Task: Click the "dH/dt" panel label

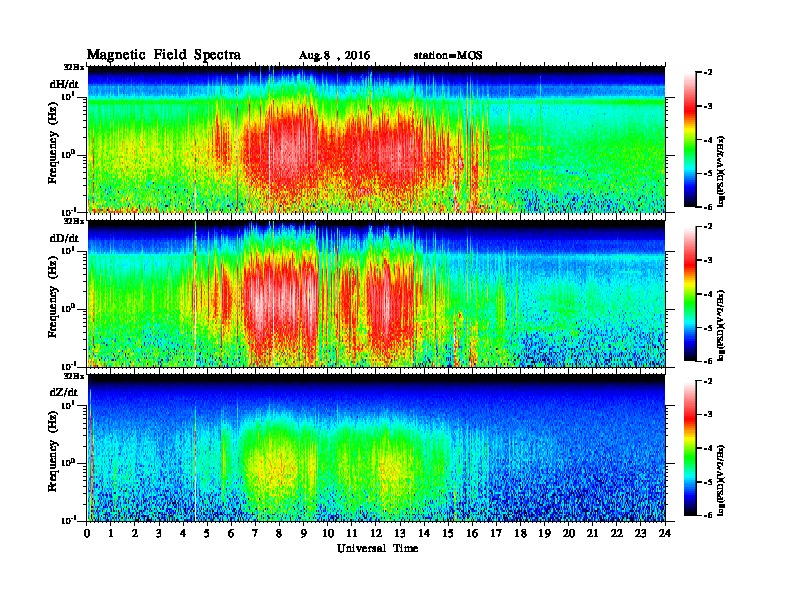Action: point(64,84)
